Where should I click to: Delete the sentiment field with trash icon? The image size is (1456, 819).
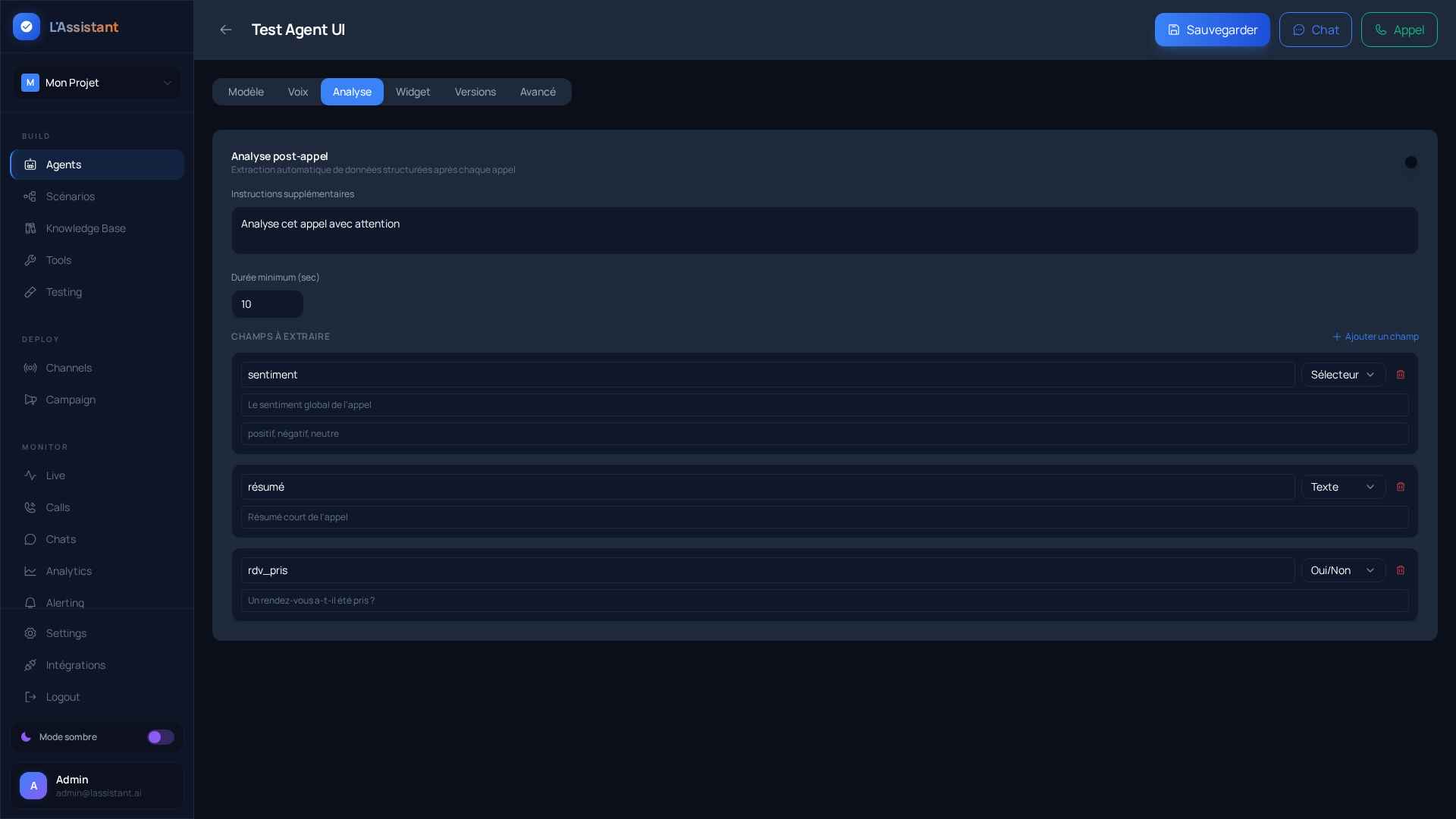click(x=1401, y=375)
